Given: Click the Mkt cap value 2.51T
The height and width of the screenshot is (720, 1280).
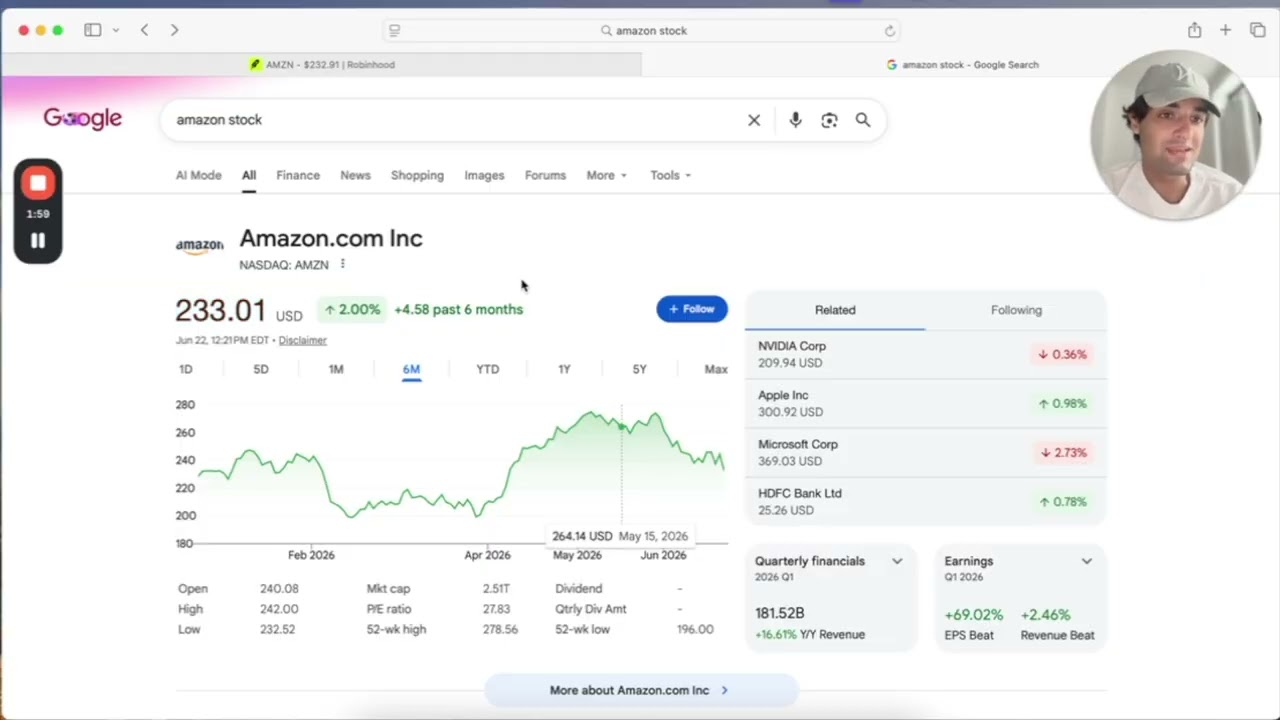Looking at the screenshot, I should pos(496,589).
